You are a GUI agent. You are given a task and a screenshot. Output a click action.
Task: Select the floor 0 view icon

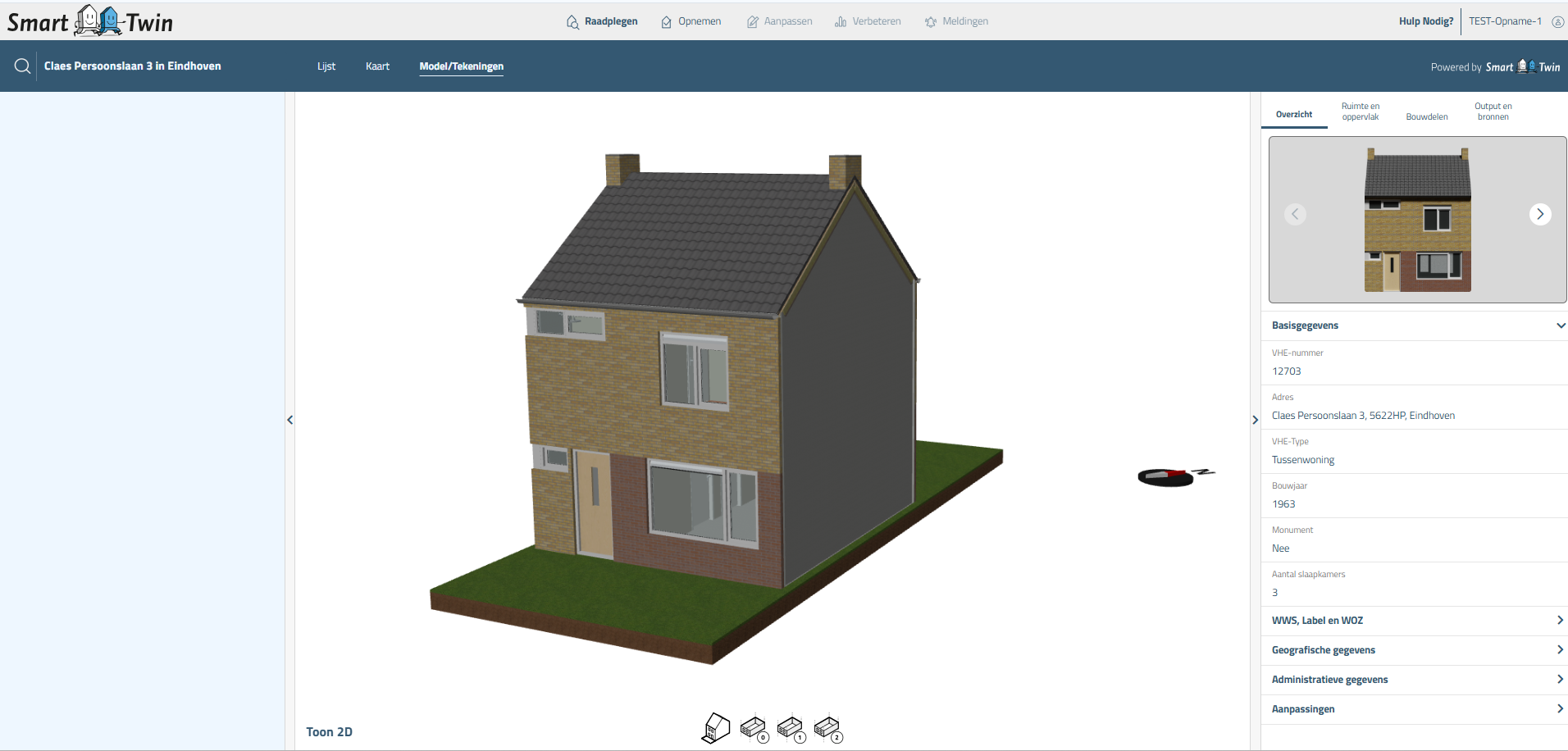pos(754,729)
